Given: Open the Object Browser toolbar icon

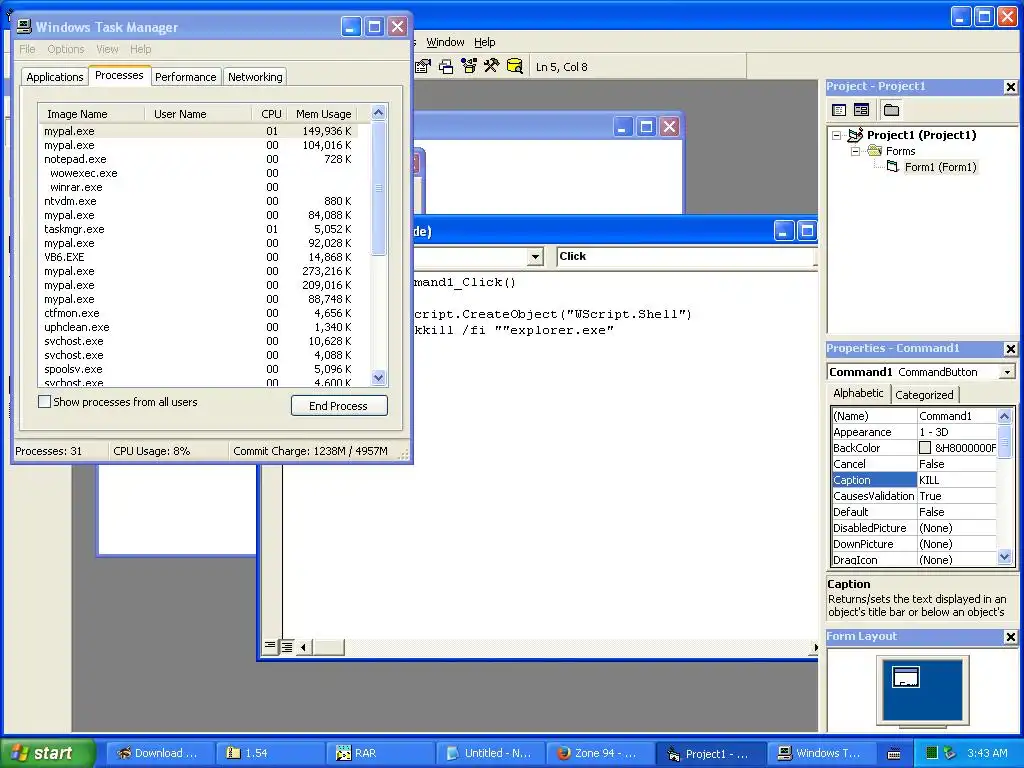Looking at the screenshot, I should 469,67.
